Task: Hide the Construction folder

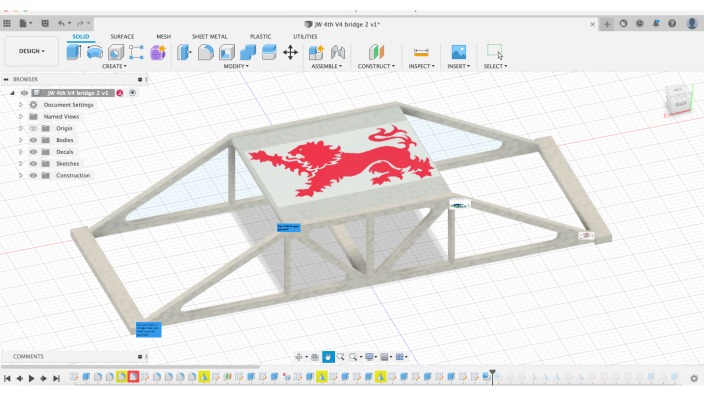Action: coord(33,176)
